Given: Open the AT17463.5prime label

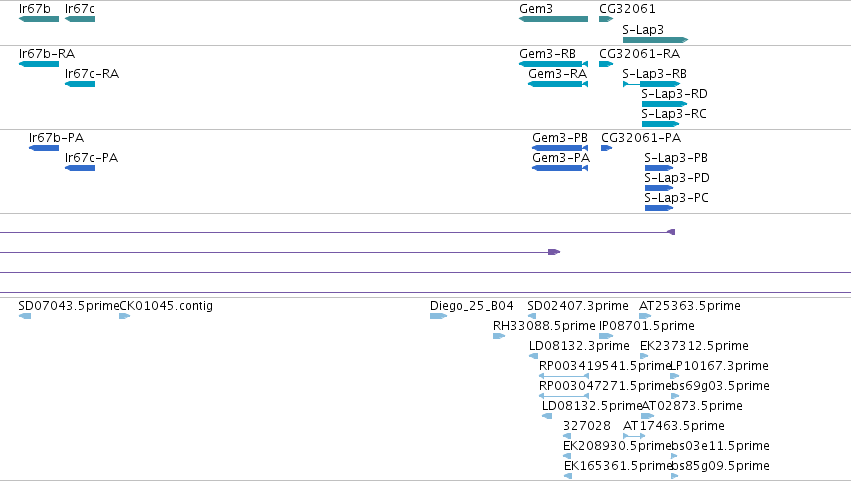Looking at the screenshot, I should click(x=674, y=426).
